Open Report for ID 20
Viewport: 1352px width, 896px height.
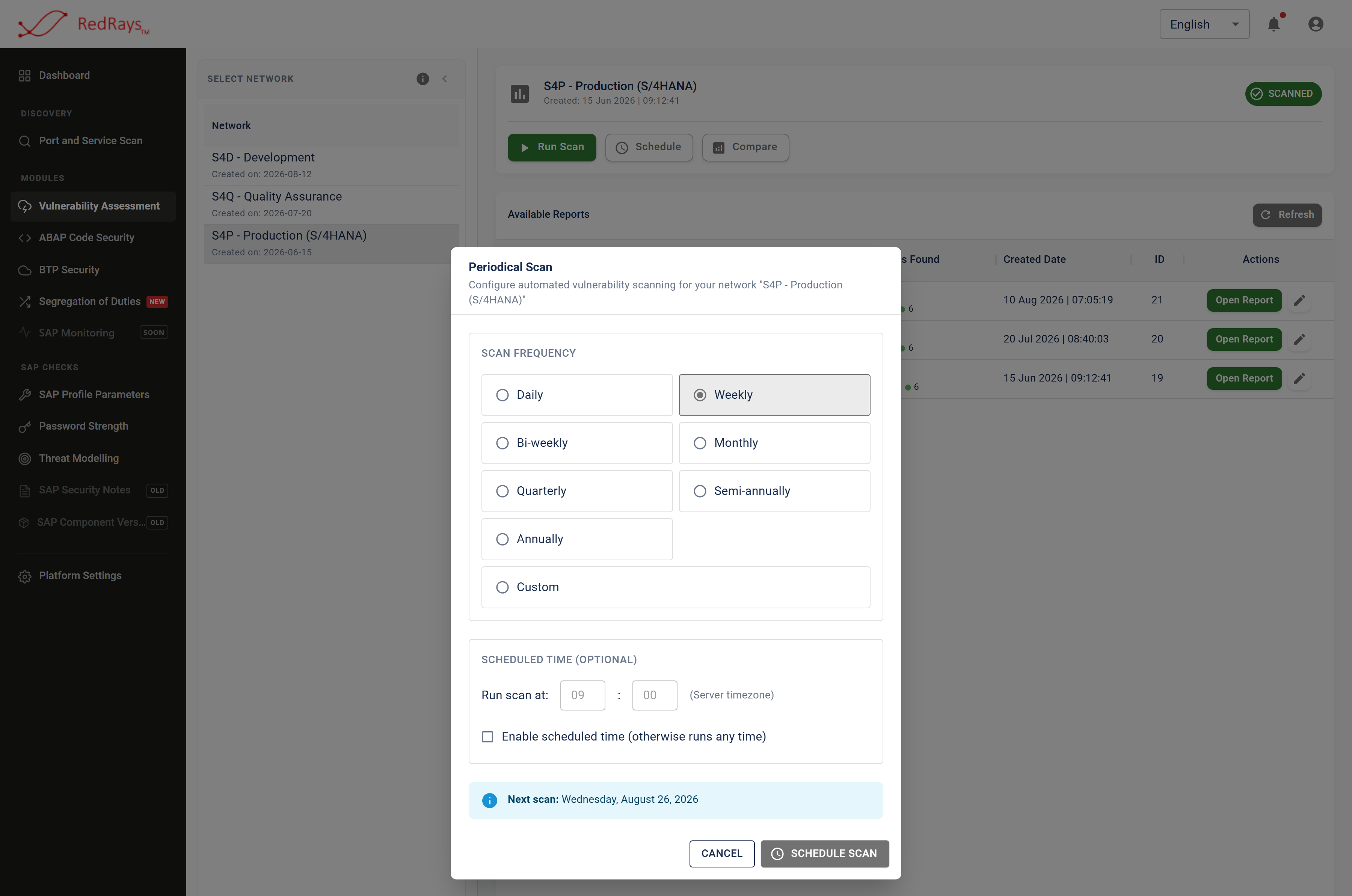pos(1244,339)
